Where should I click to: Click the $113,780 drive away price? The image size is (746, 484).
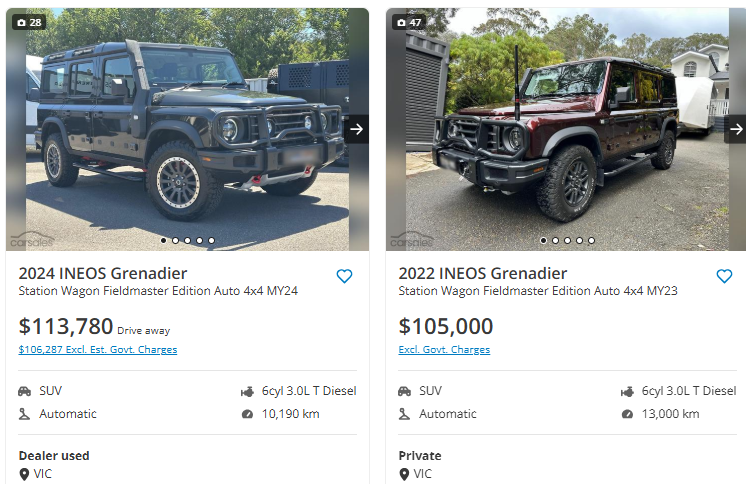pyautogui.click(x=66, y=326)
